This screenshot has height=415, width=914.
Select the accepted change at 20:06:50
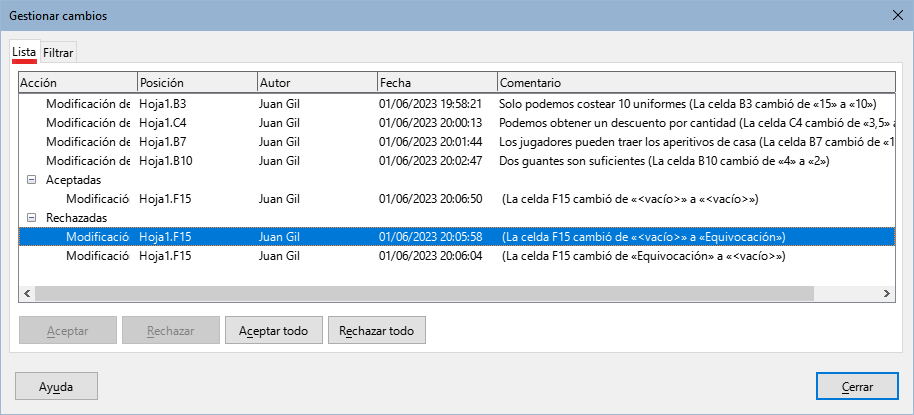click(x=430, y=199)
